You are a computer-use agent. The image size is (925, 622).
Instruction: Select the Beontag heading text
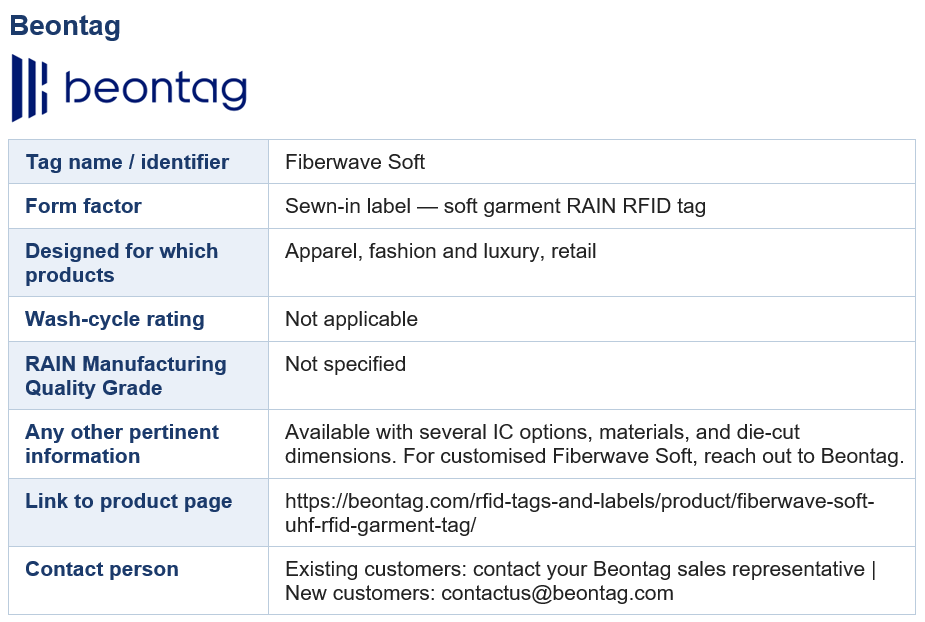click(65, 26)
